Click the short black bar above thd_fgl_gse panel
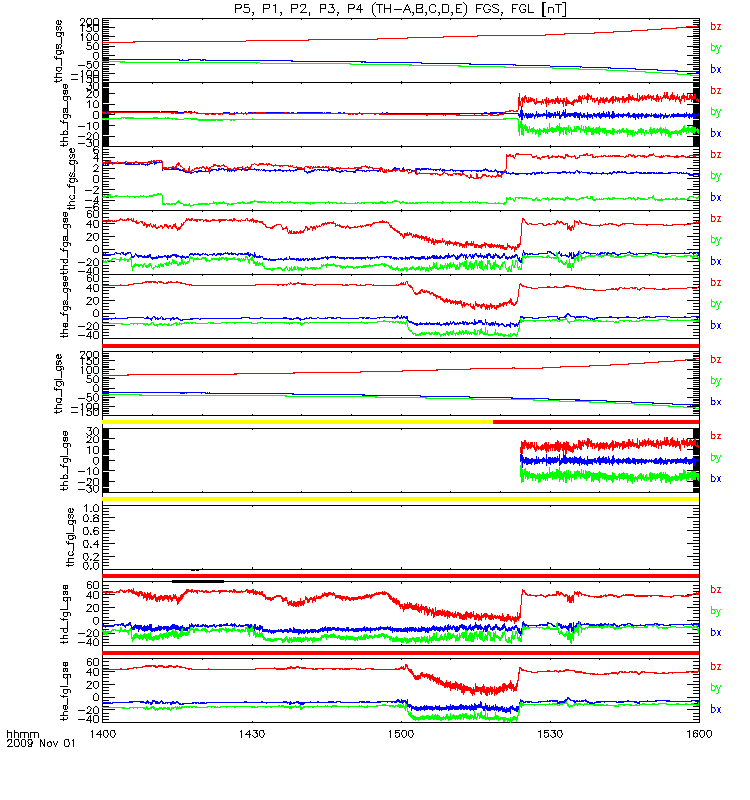 (x=198, y=581)
